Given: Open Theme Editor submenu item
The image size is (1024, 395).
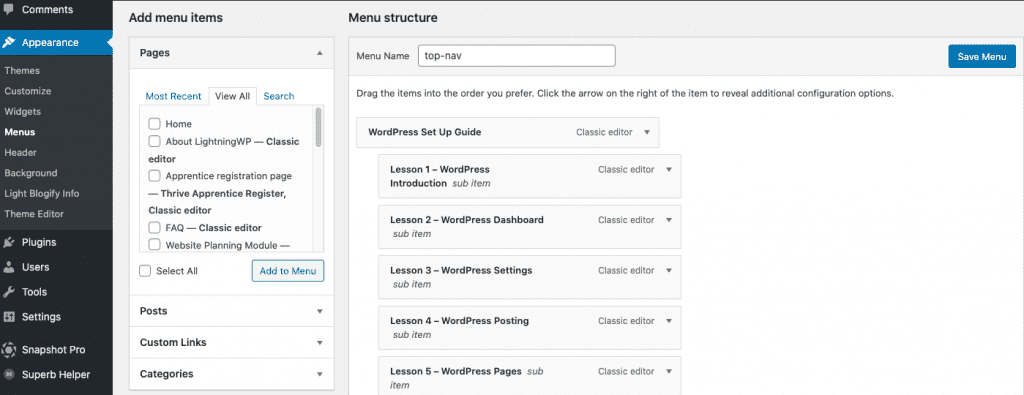Looking at the screenshot, I should click(34, 213).
